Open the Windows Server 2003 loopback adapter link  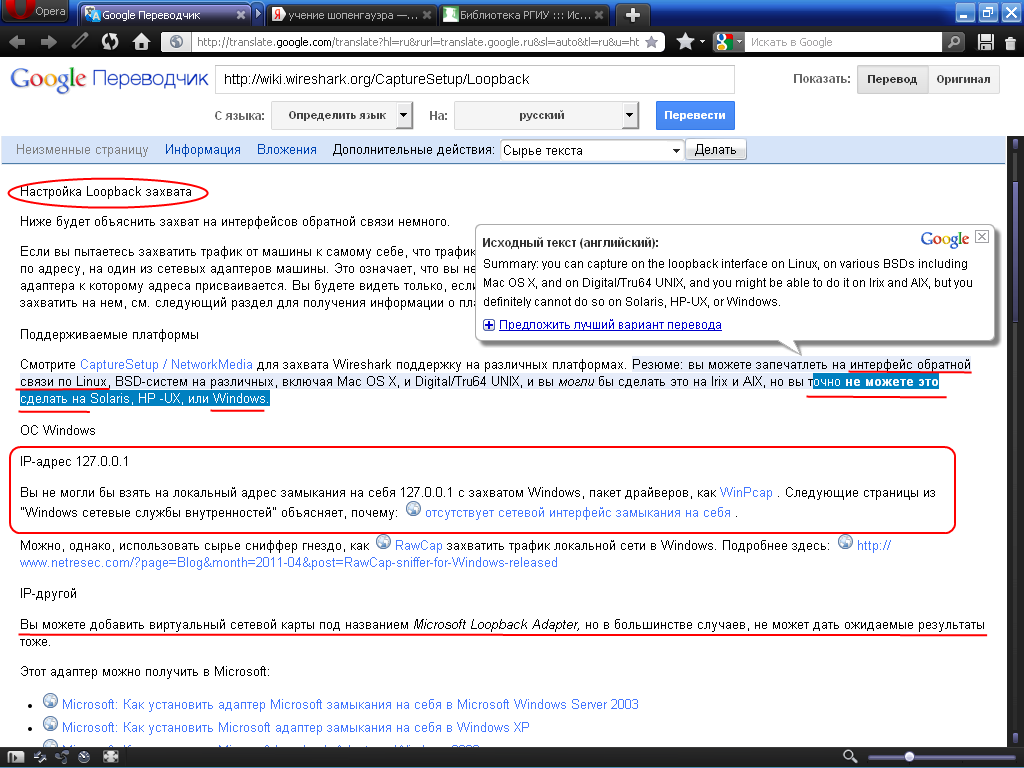pyautogui.click(x=350, y=704)
